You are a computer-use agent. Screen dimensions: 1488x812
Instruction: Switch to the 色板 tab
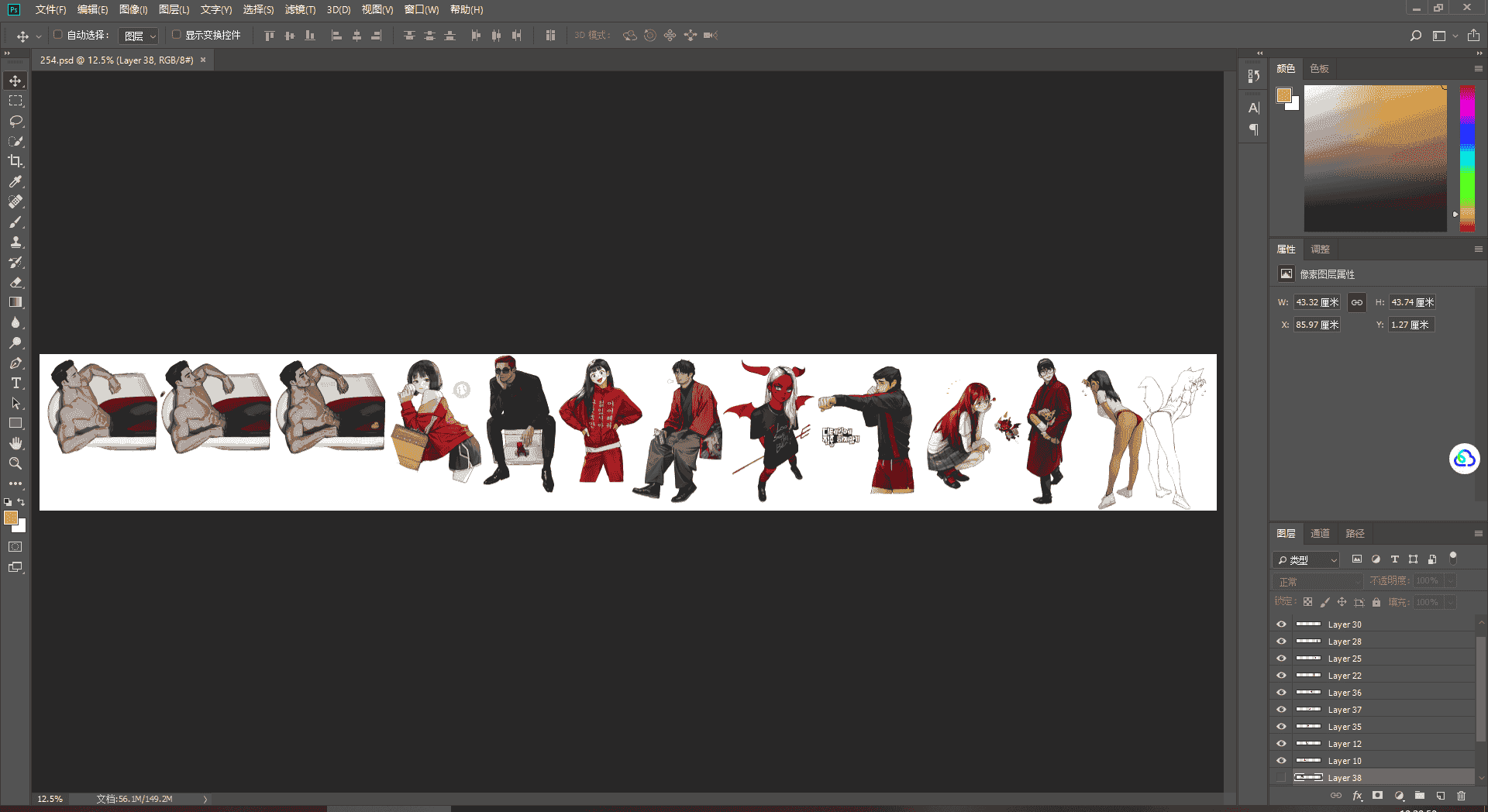point(1319,69)
